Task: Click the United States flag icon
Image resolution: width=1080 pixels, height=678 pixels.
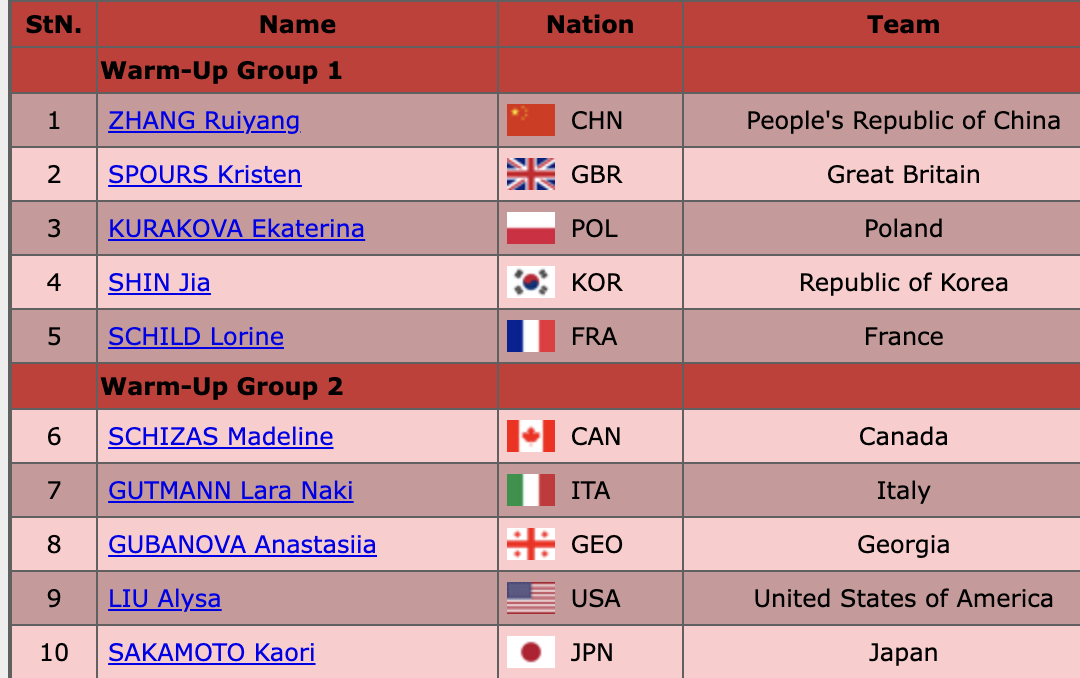Action: 530,599
